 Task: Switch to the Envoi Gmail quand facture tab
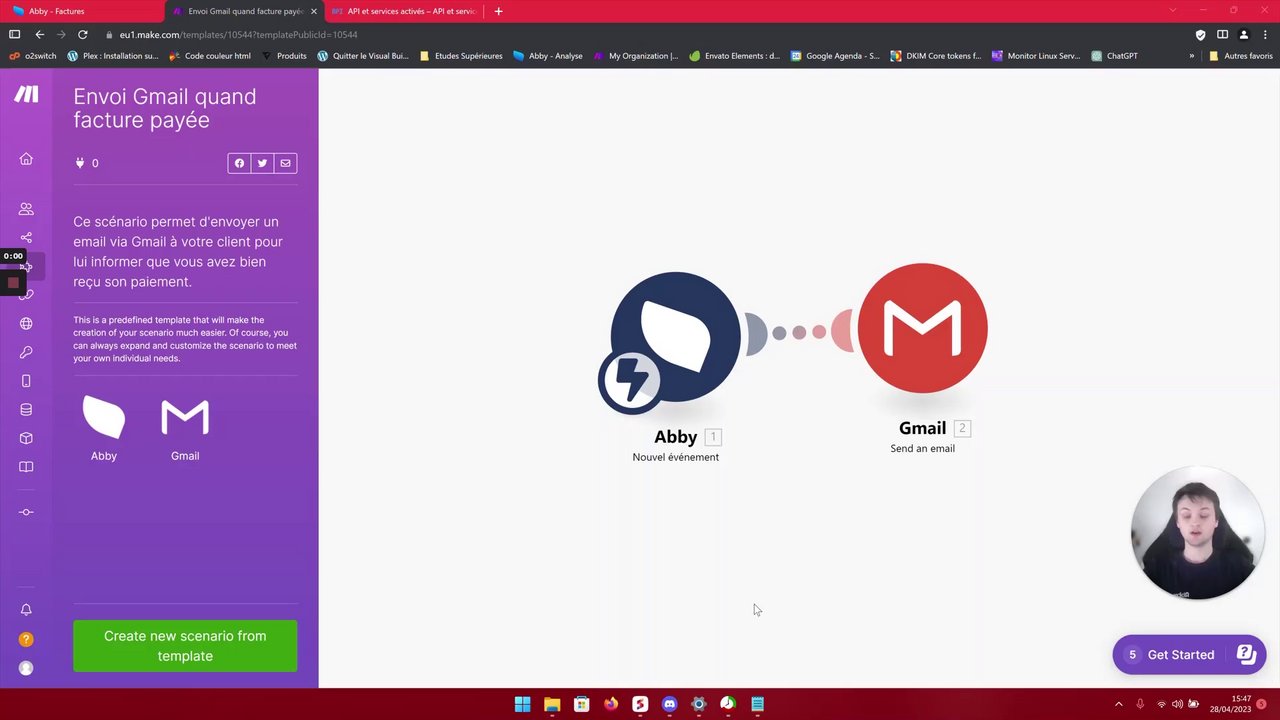pos(246,11)
